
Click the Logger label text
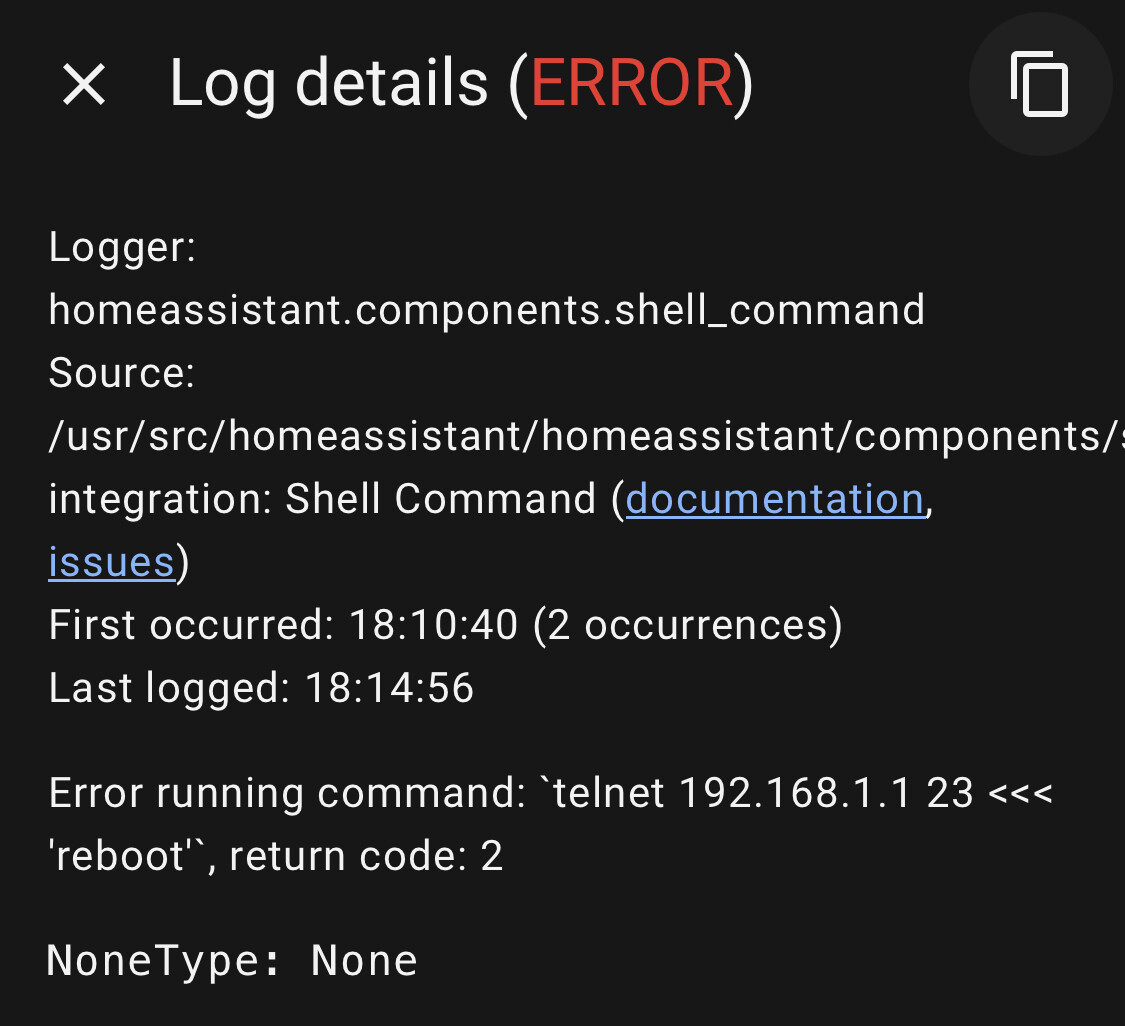[122, 248]
